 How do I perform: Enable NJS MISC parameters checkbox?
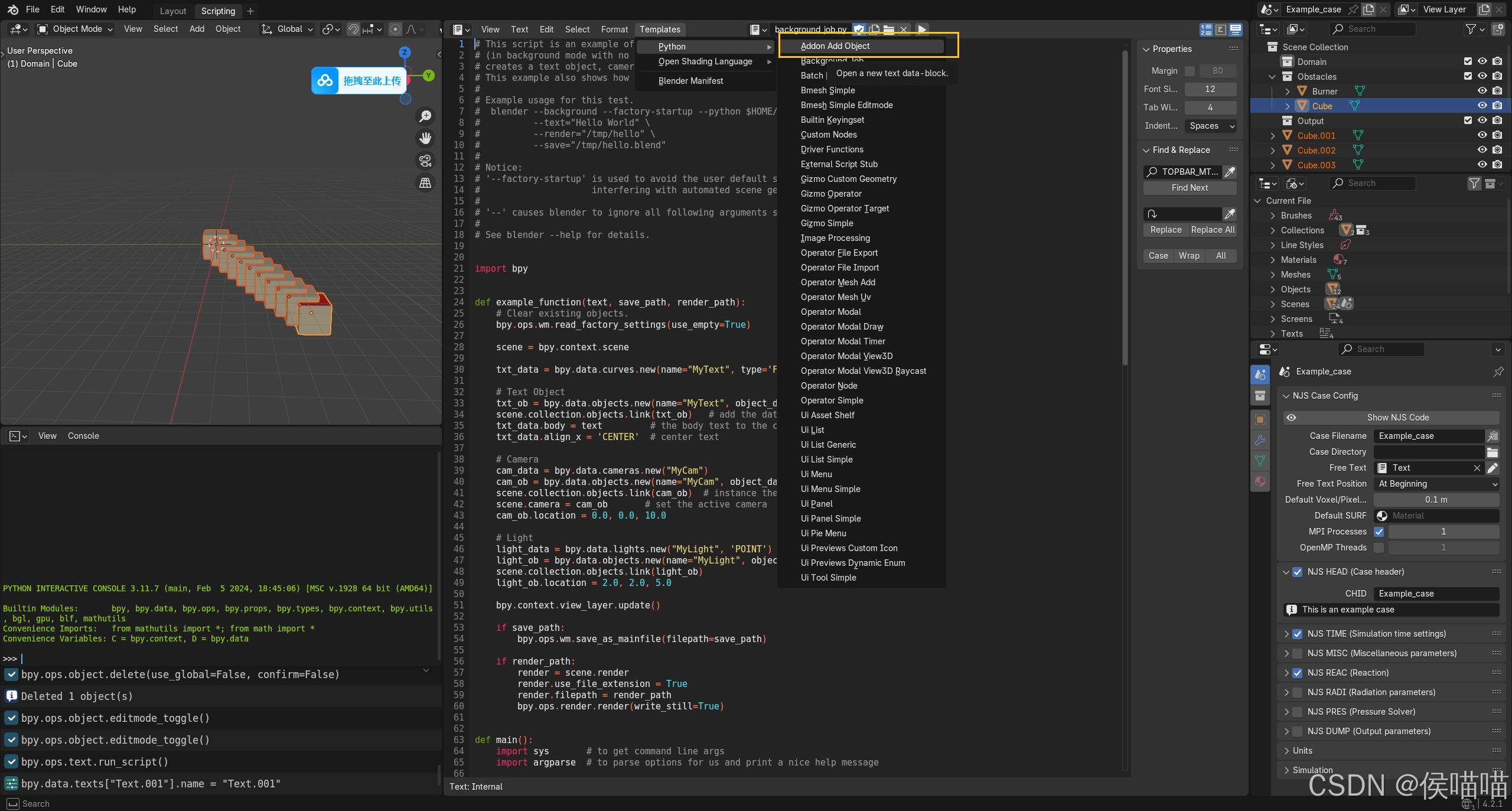point(1297,653)
